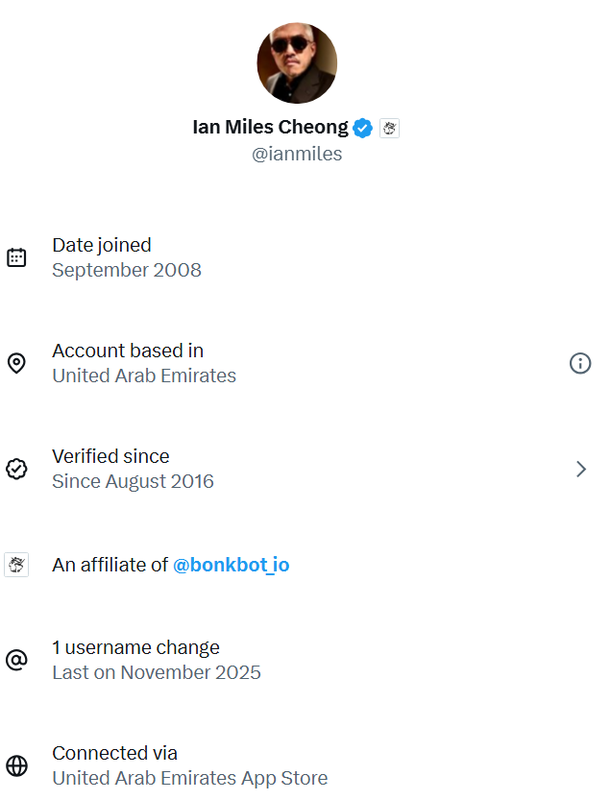Click the Account based in label
Viewport: 611px width, 800px height.
coord(128,351)
